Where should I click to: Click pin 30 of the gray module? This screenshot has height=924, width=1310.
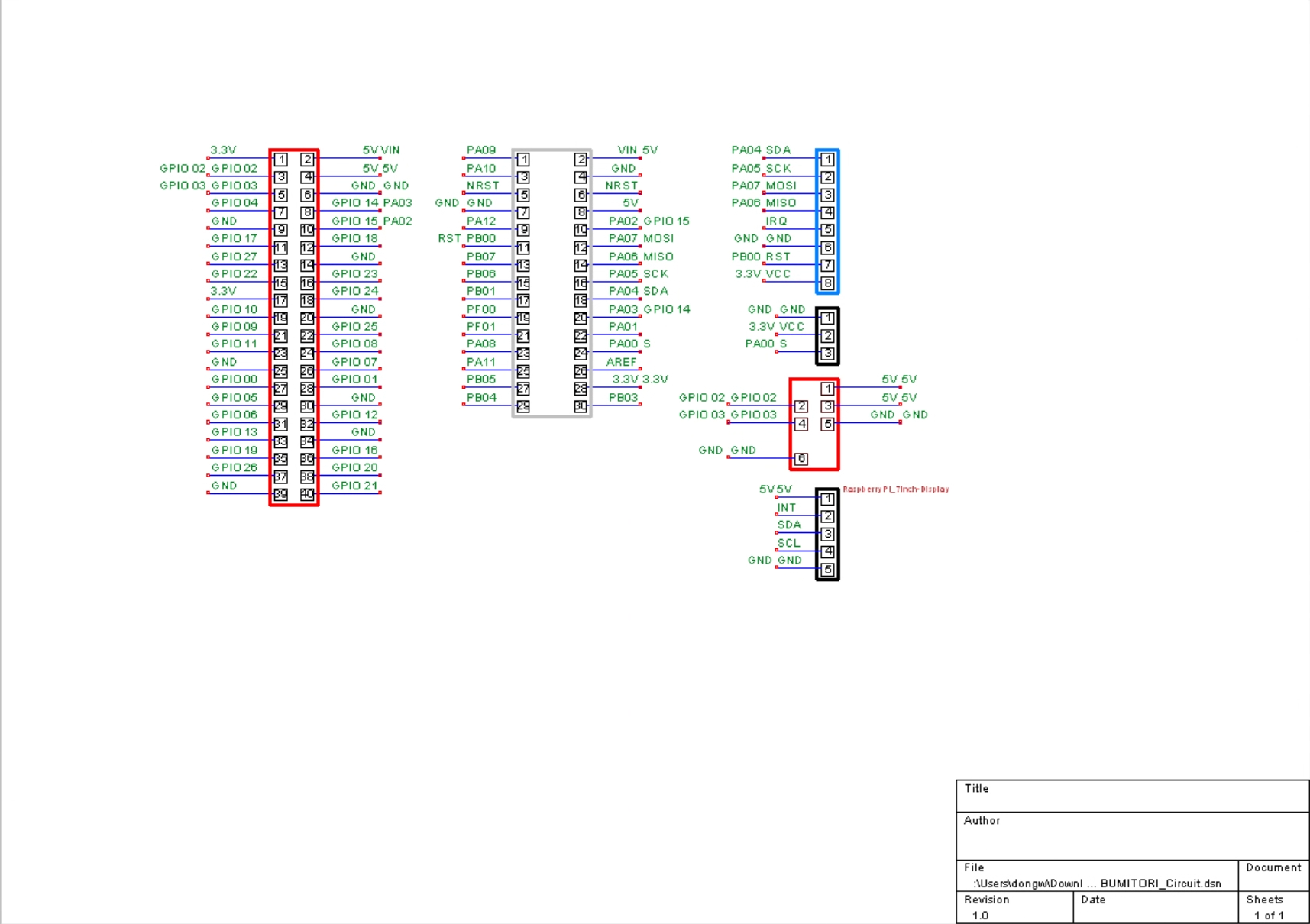[x=581, y=406]
